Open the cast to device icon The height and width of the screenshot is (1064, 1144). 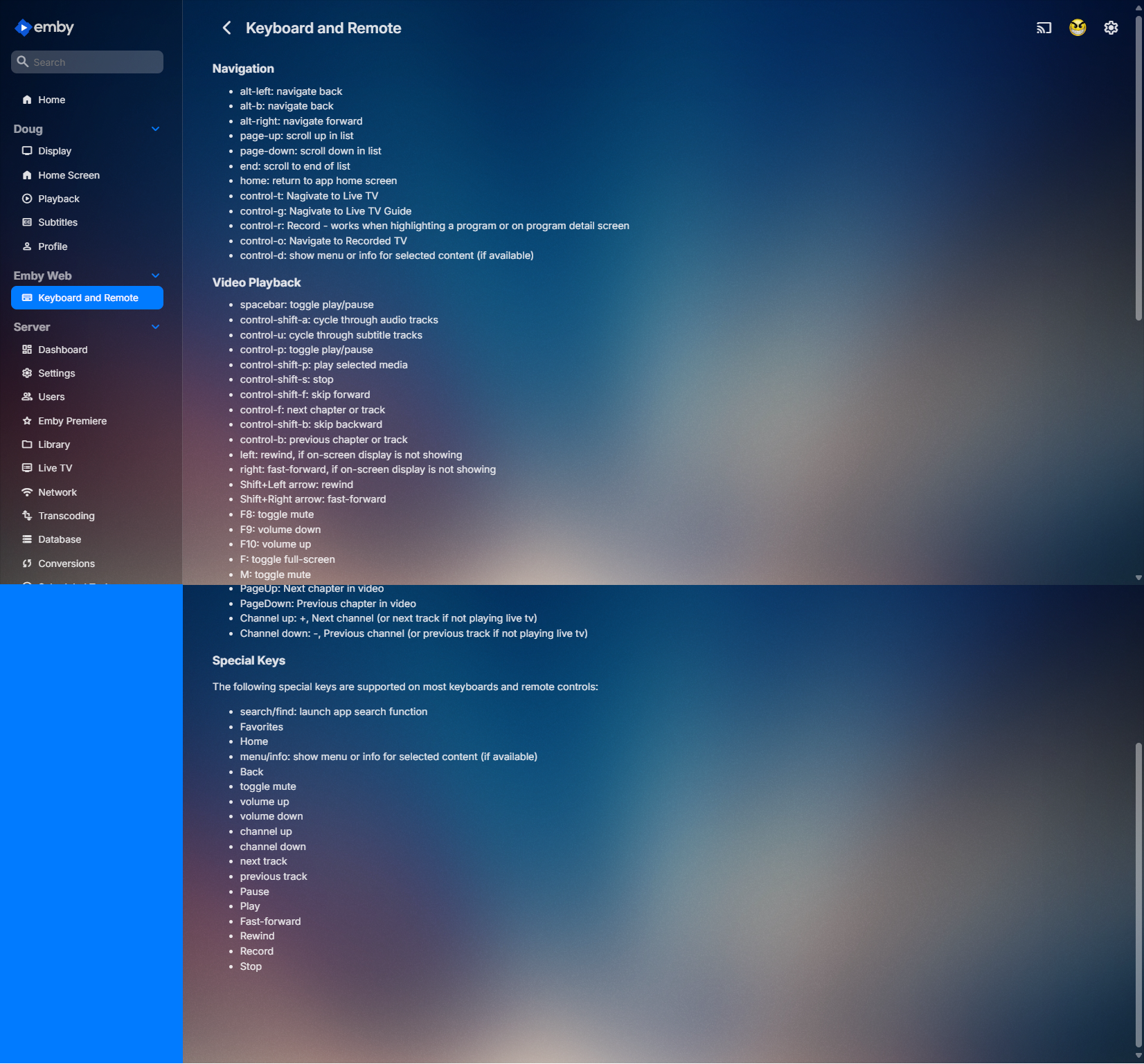(1044, 28)
